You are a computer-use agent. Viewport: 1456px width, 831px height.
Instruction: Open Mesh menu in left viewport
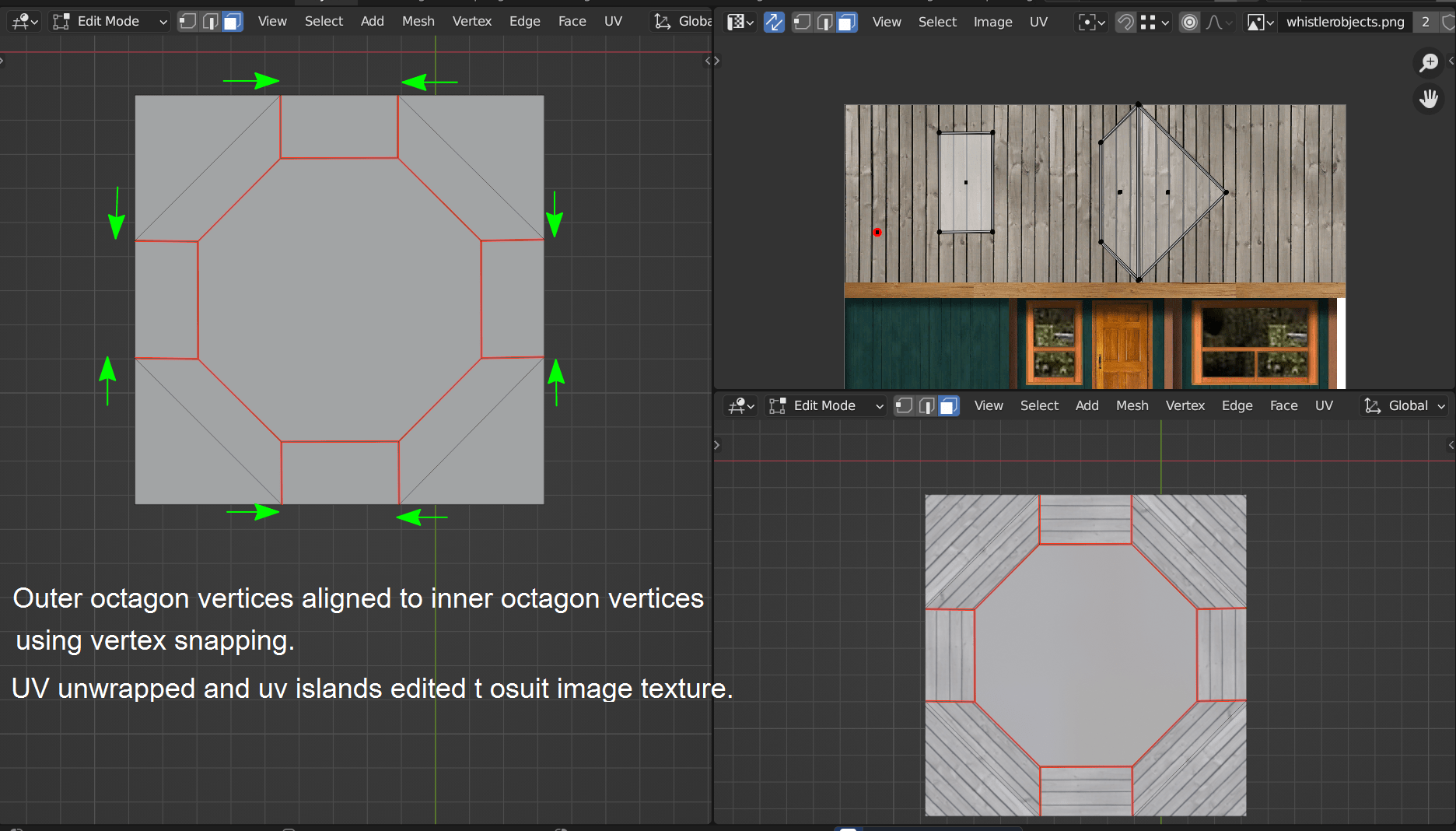(x=418, y=22)
